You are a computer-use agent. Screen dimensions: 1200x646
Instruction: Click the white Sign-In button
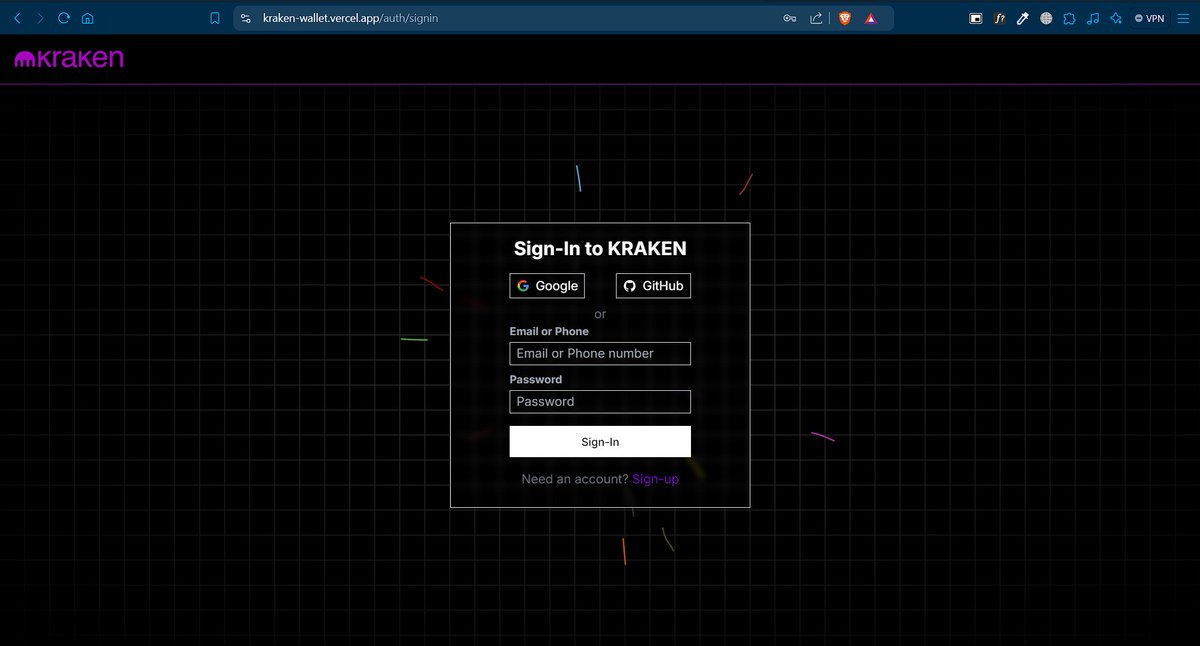(x=600, y=442)
